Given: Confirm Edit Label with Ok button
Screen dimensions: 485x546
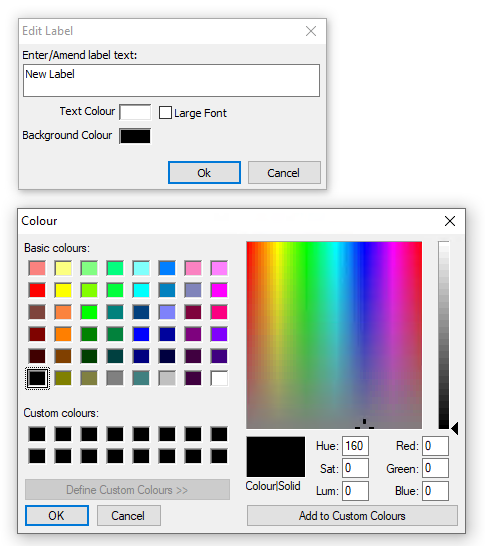Looking at the screenshot, I should (x=204, y=172).
